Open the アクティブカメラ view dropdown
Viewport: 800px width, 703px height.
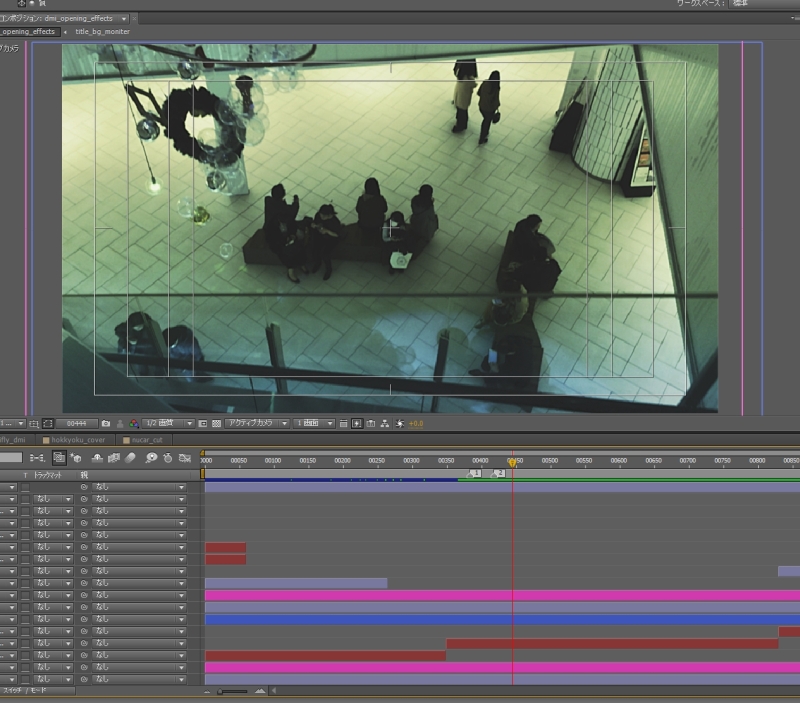(x=256, y=424)
